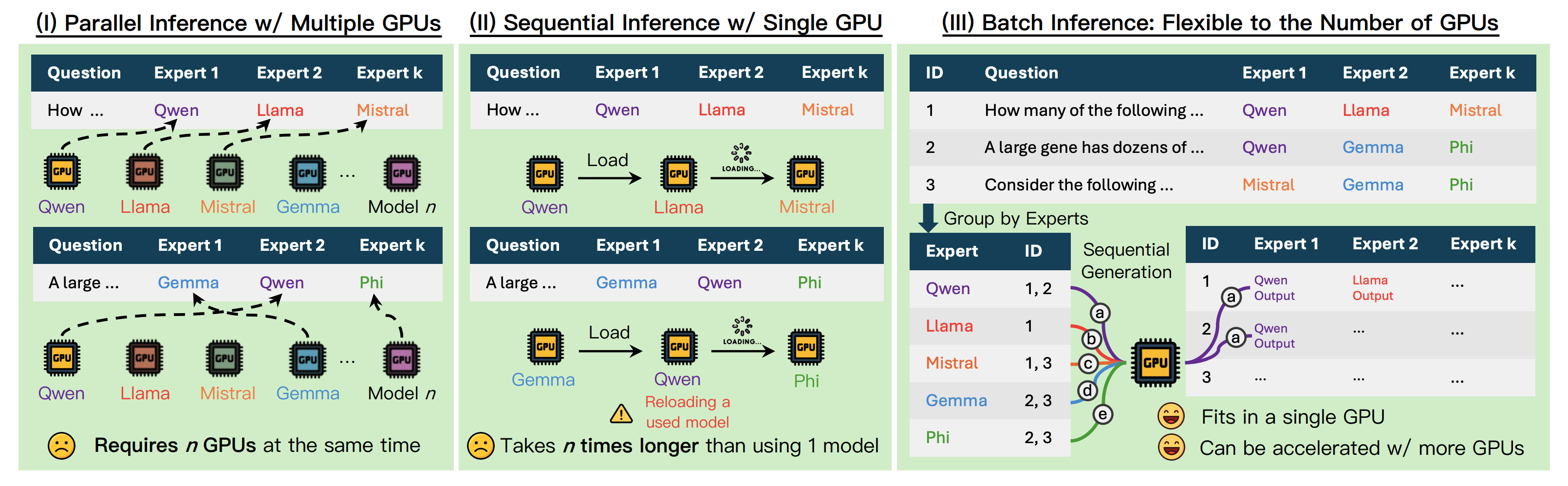Click the circled a beside ID 2's Qwen Output
1568x486 pixels.
click(x=1235, y=337)
